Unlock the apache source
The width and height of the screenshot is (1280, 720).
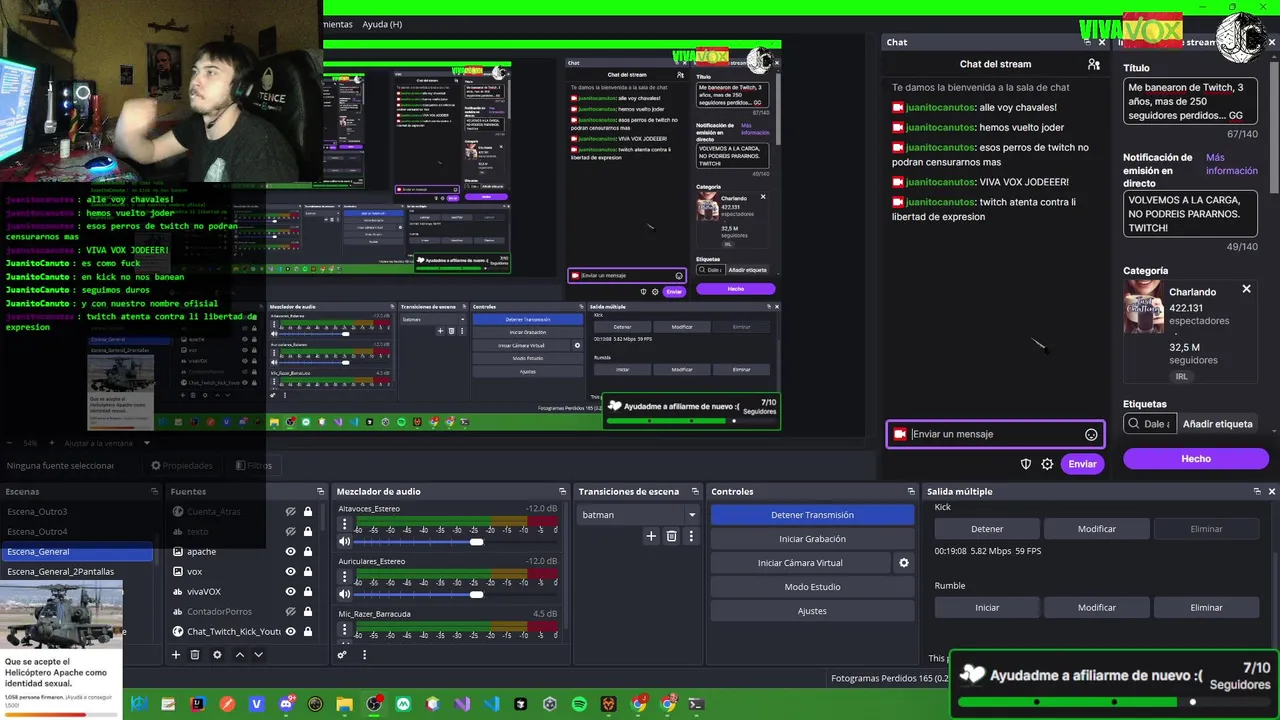[x=308, y=552]
